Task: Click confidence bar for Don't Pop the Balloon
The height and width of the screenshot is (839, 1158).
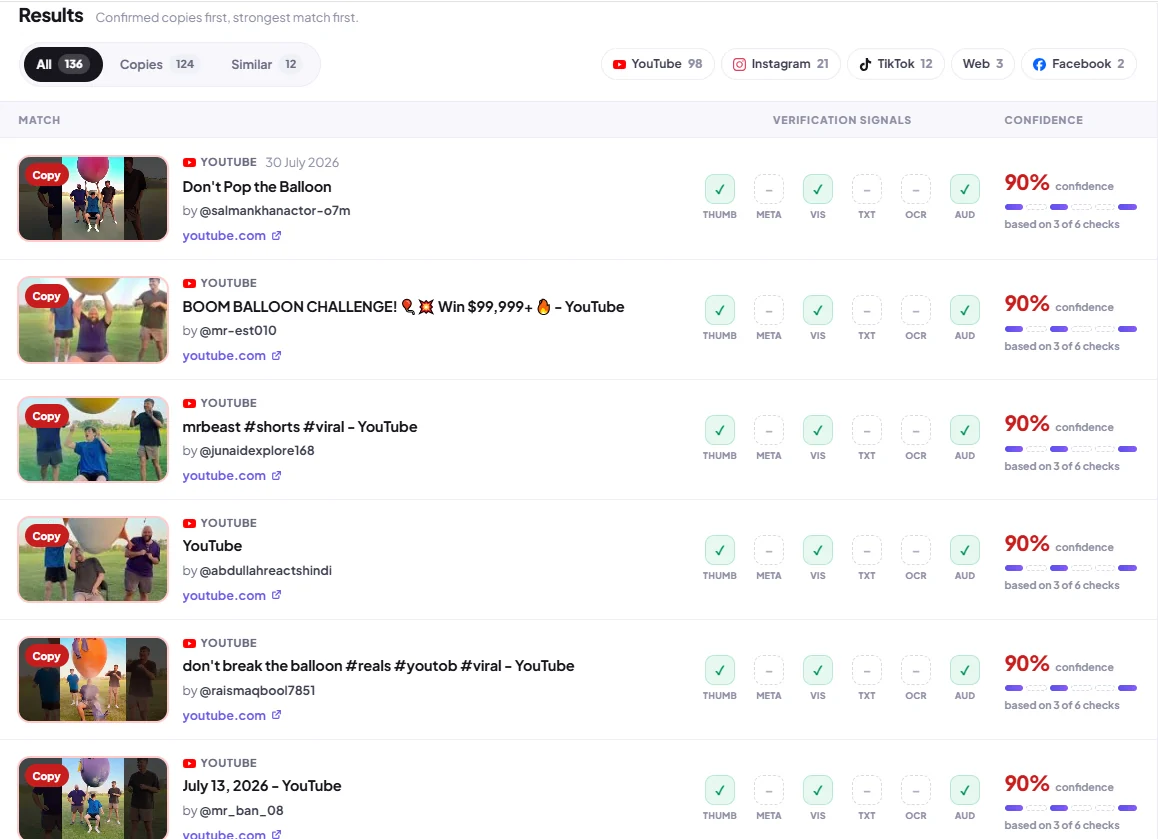Action: coord(1071,207)
